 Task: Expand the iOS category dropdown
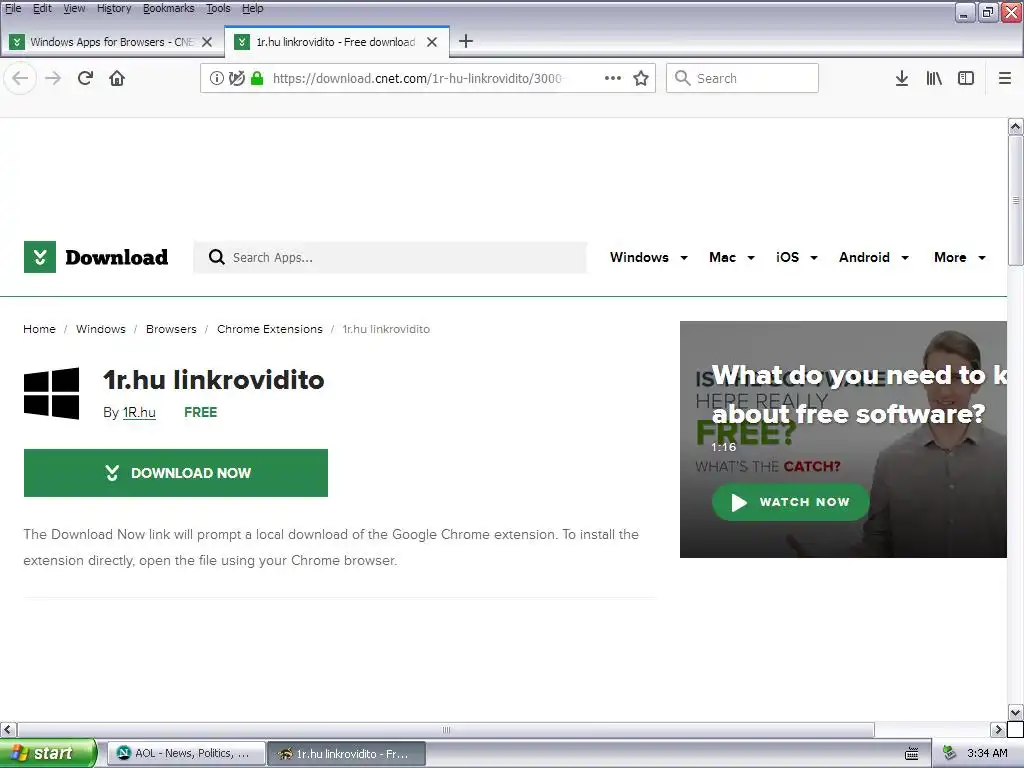tap(797, 257)
